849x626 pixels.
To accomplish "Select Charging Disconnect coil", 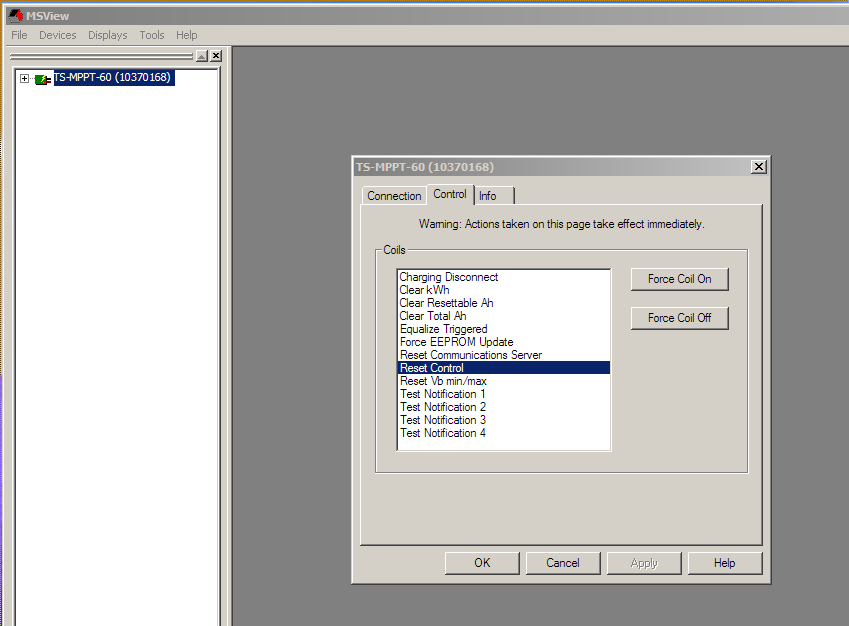I will (x=504, y=277).
